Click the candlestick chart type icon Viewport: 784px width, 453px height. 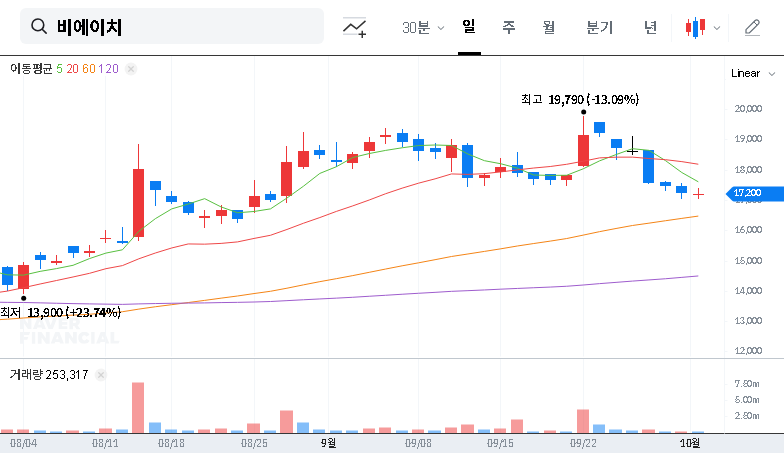(695, 27)
